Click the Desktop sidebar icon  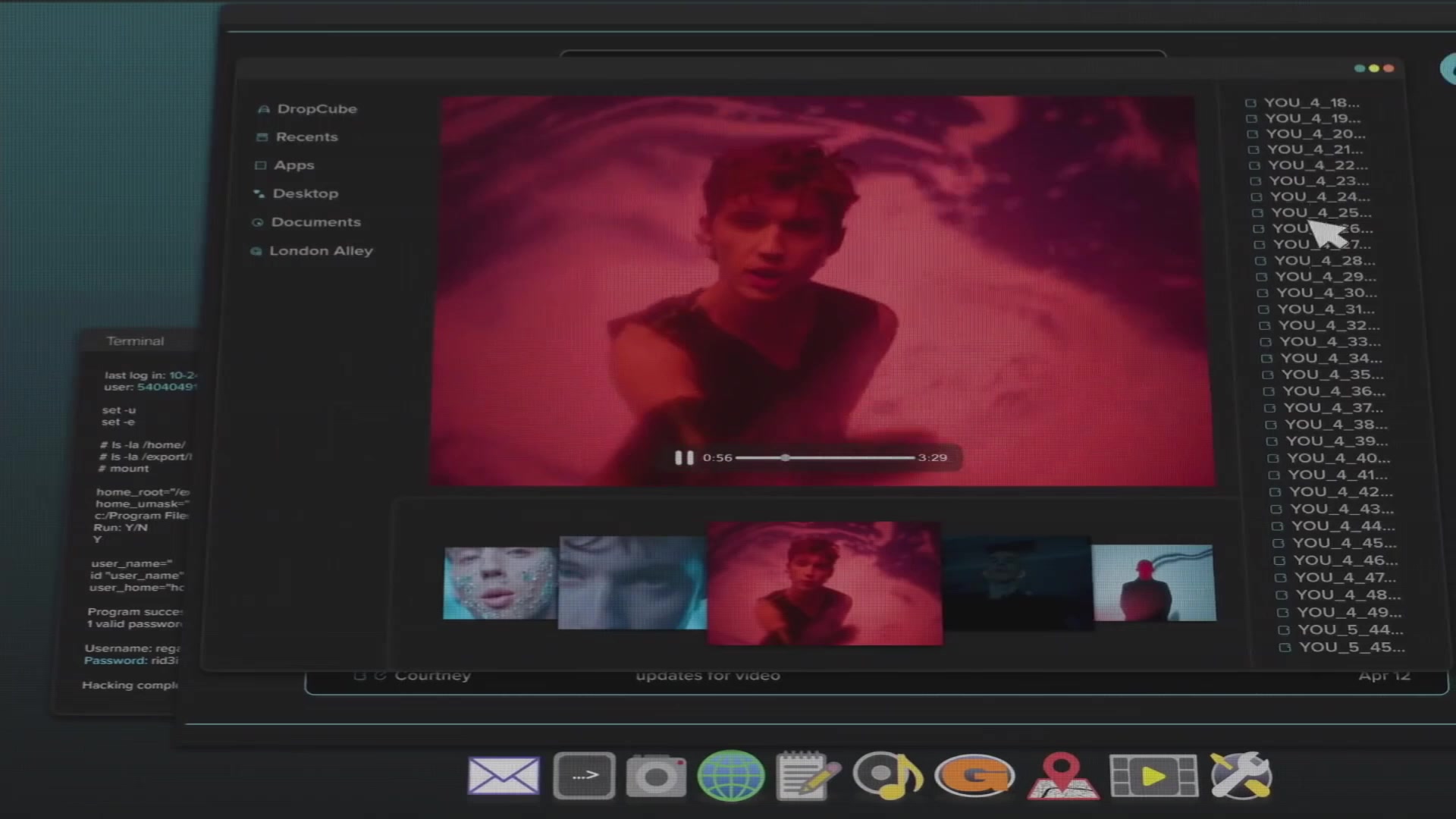259,193
